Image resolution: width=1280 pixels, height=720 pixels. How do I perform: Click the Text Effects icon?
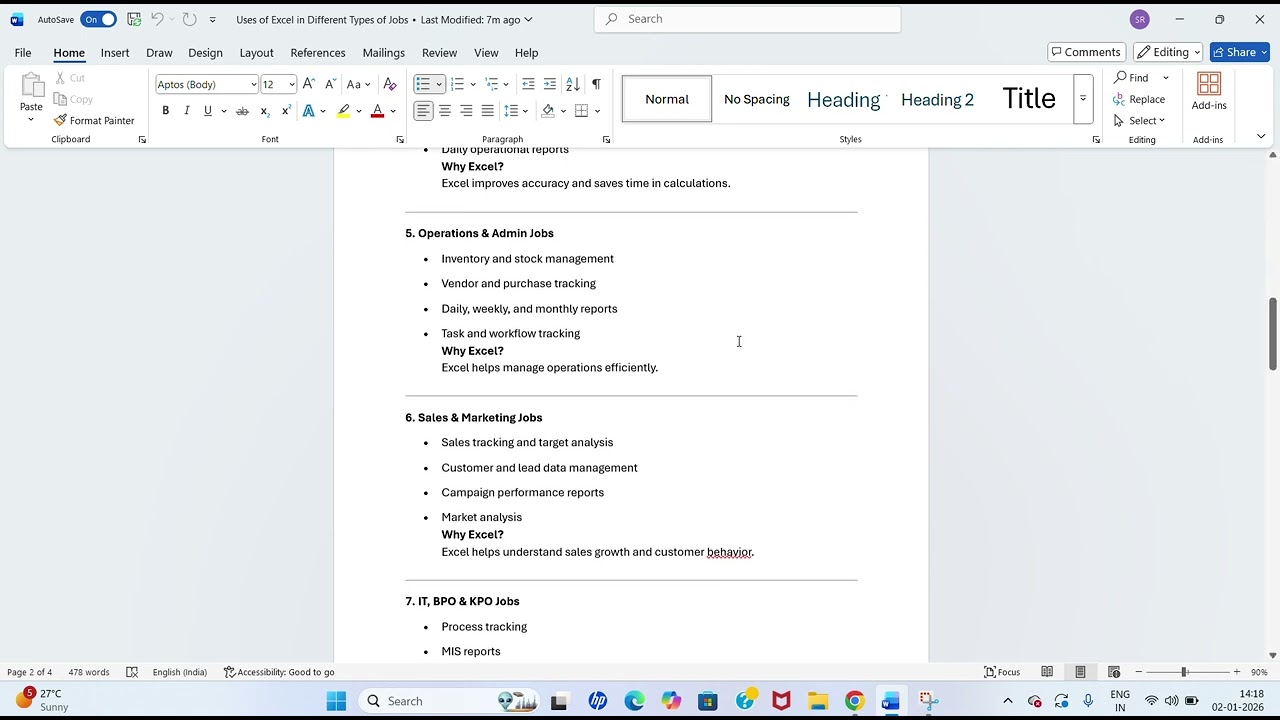point(309,111)
